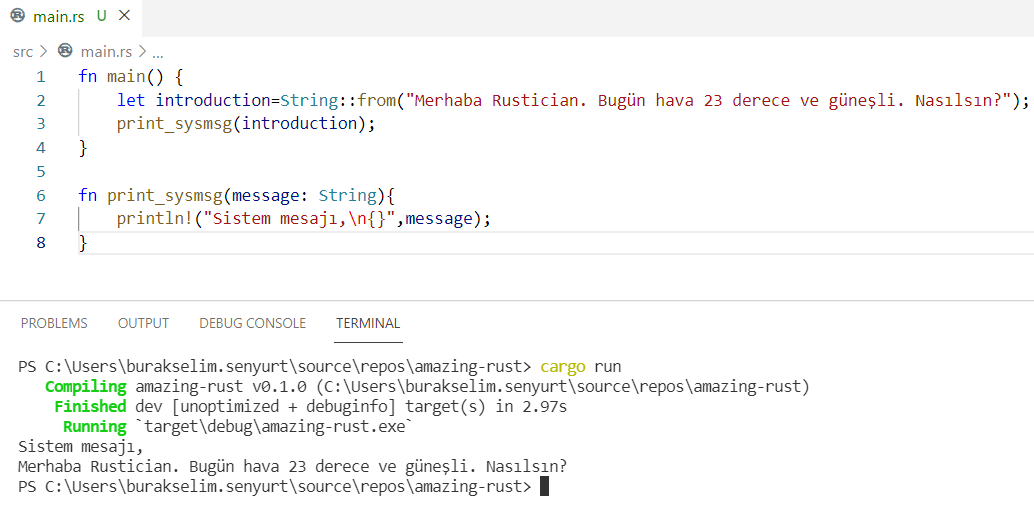Click the amazing-rust.exe path in the terminal output
This screenshot has height=510, width=1034.
(275, 427)
